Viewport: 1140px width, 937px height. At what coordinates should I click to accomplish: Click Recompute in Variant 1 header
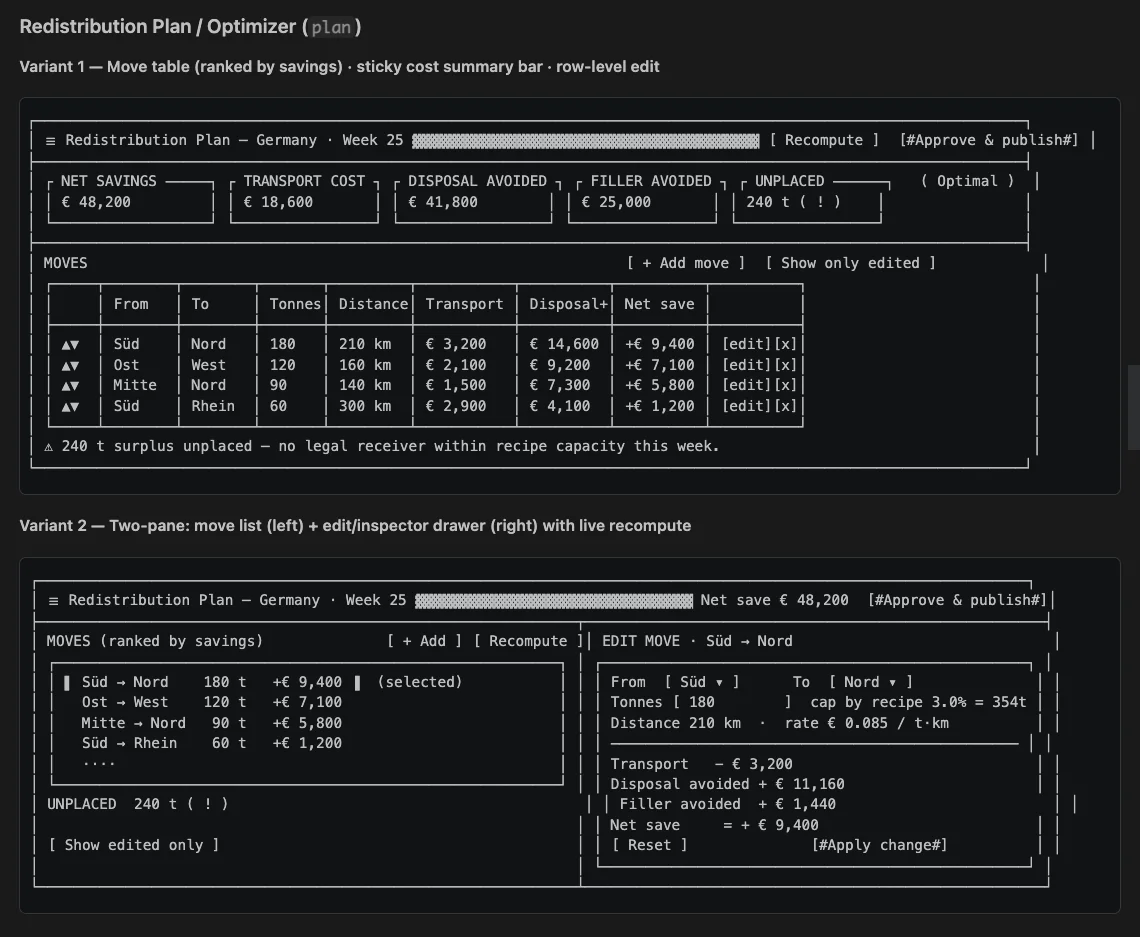(824, 140)
